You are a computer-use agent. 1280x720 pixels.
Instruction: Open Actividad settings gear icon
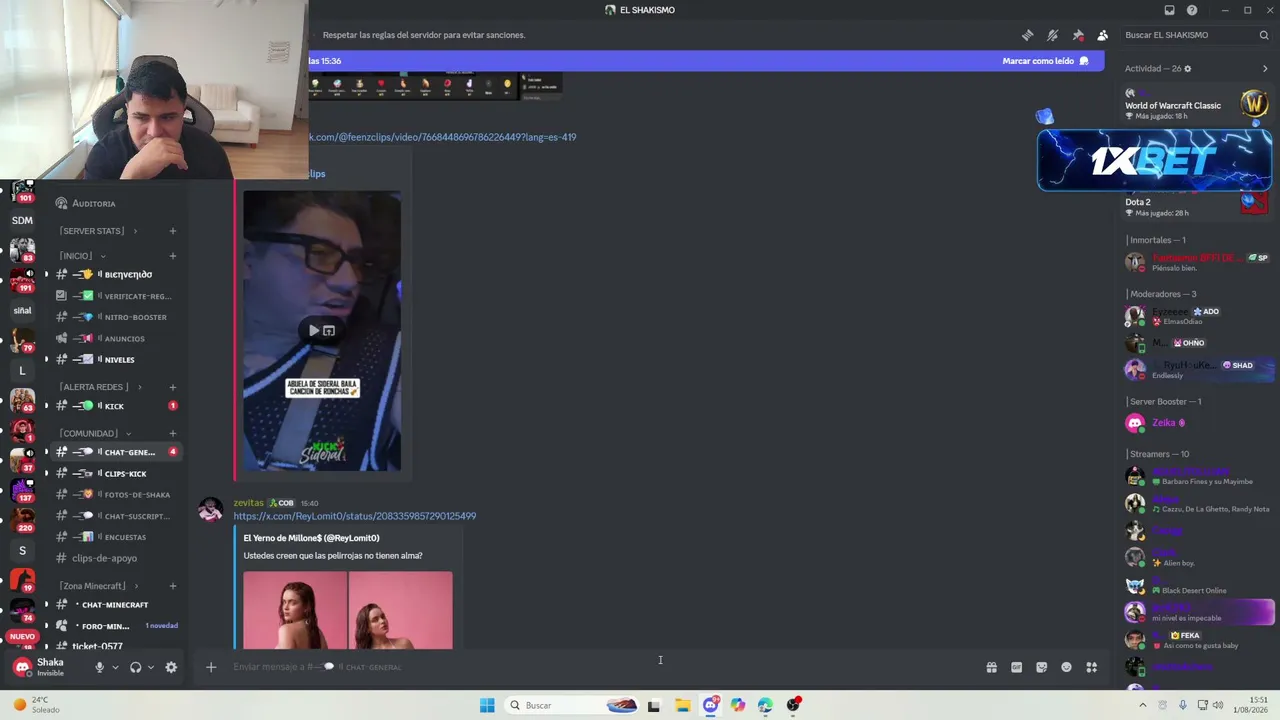point(1188,69)
